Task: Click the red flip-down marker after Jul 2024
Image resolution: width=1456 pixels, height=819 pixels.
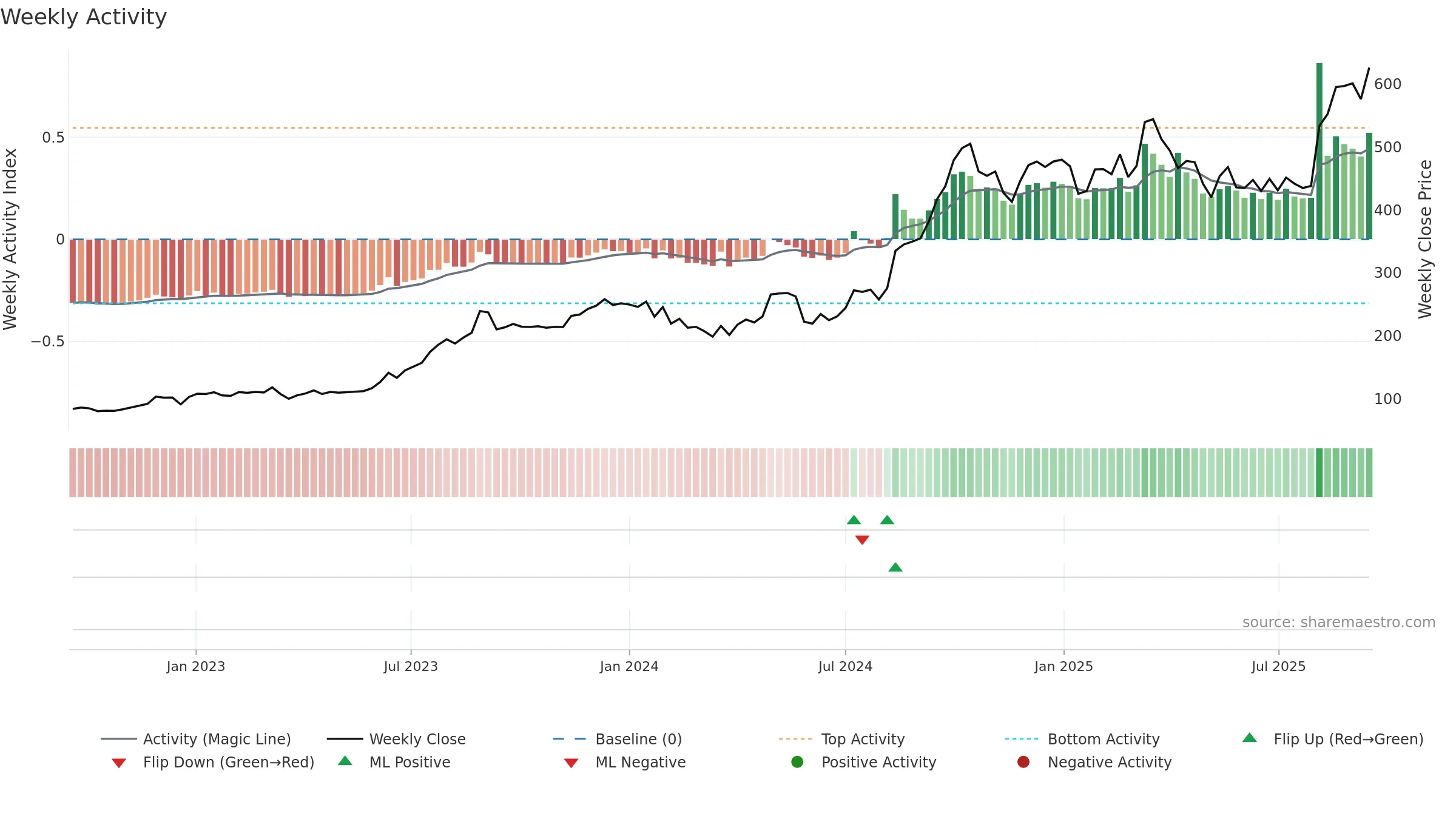Action: click(x=862, y=540)
